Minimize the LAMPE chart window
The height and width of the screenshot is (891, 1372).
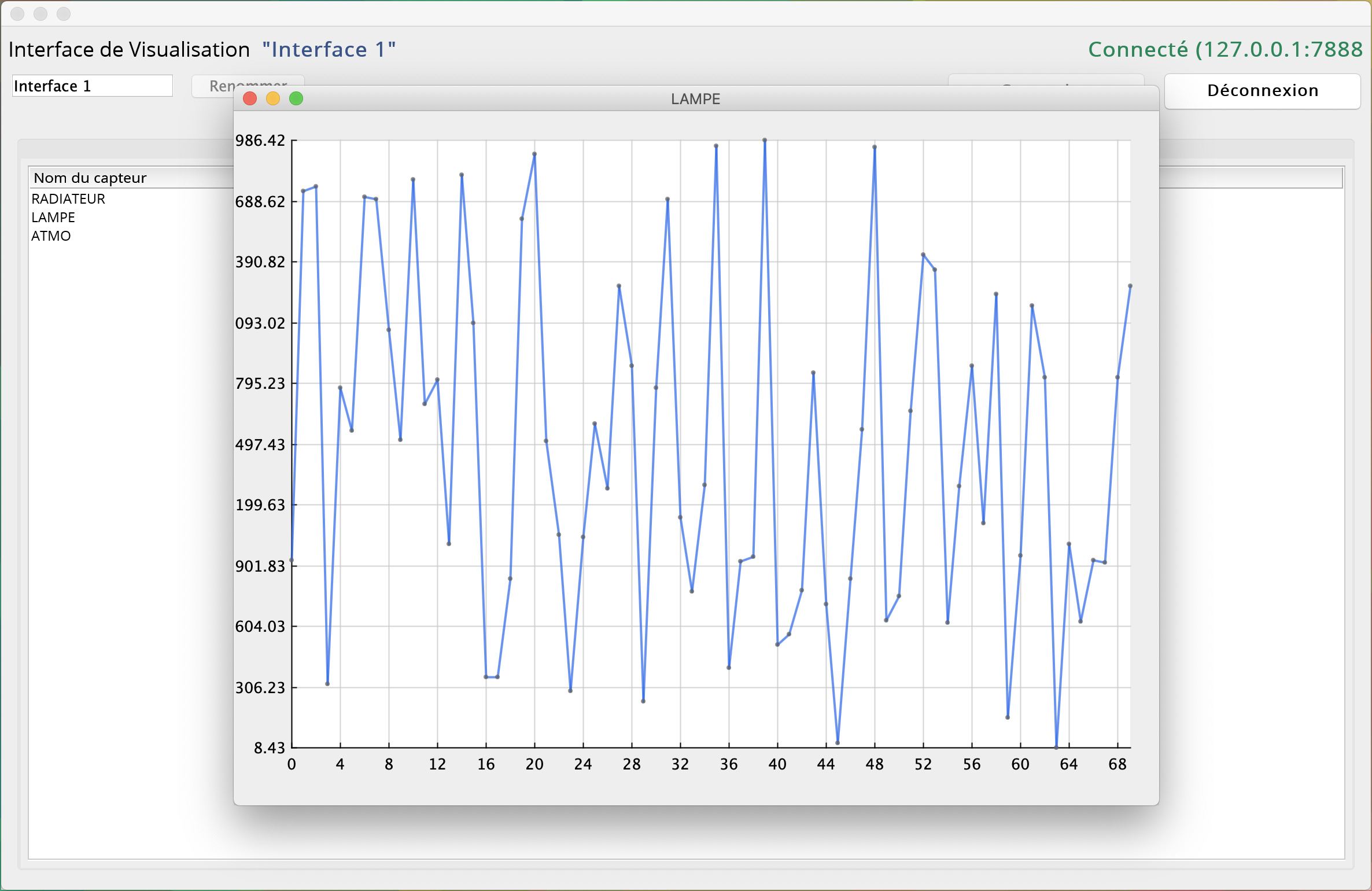coord(273,99)
